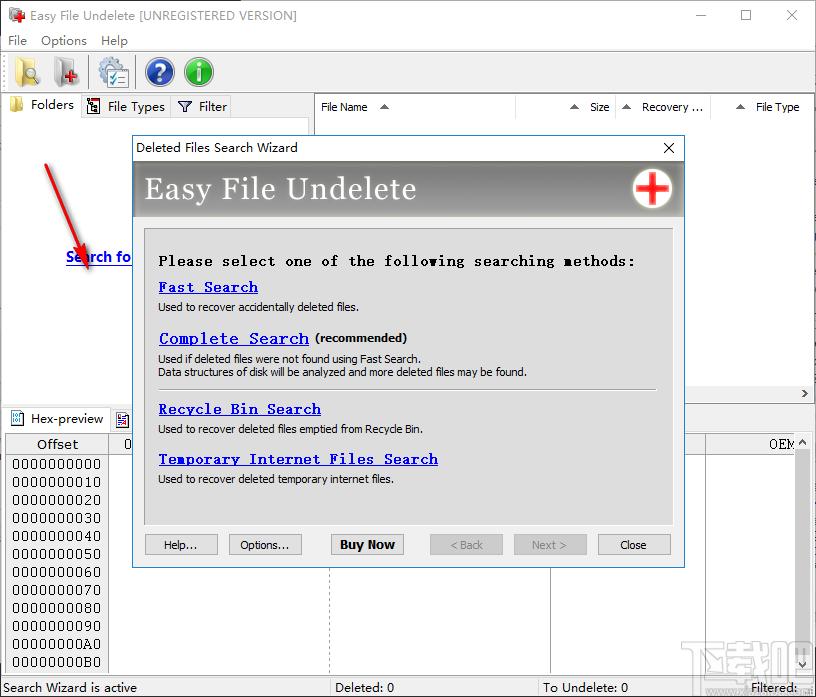Screen dimensions: 816x697
Task: Select offset row 0000000090
Action: (57, 626)
